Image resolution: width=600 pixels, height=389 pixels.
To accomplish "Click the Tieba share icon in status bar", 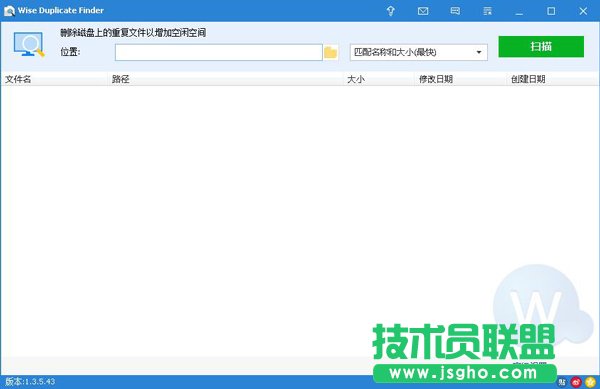I will (561, 382).
